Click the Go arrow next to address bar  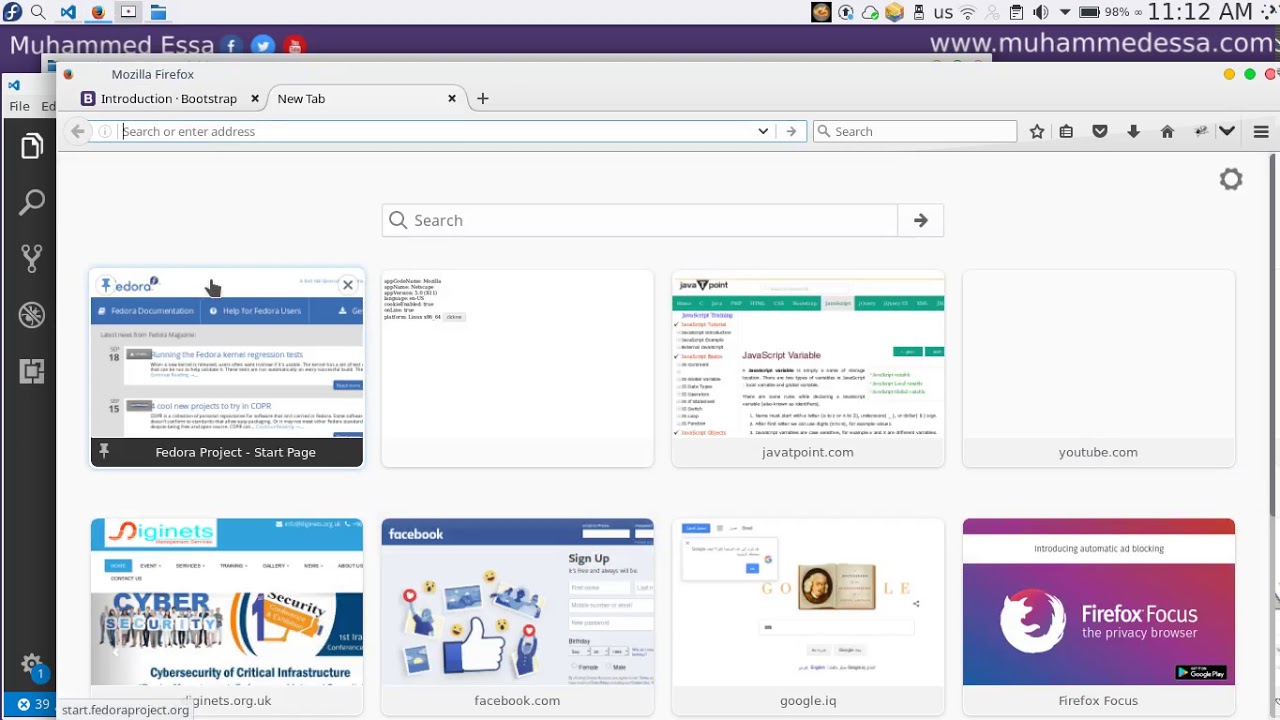coord(791,131)
